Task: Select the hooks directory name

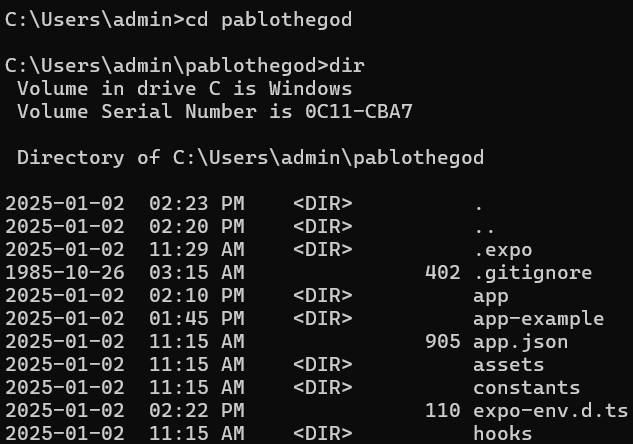Action: pyautogui.click(x=503, y=434)
